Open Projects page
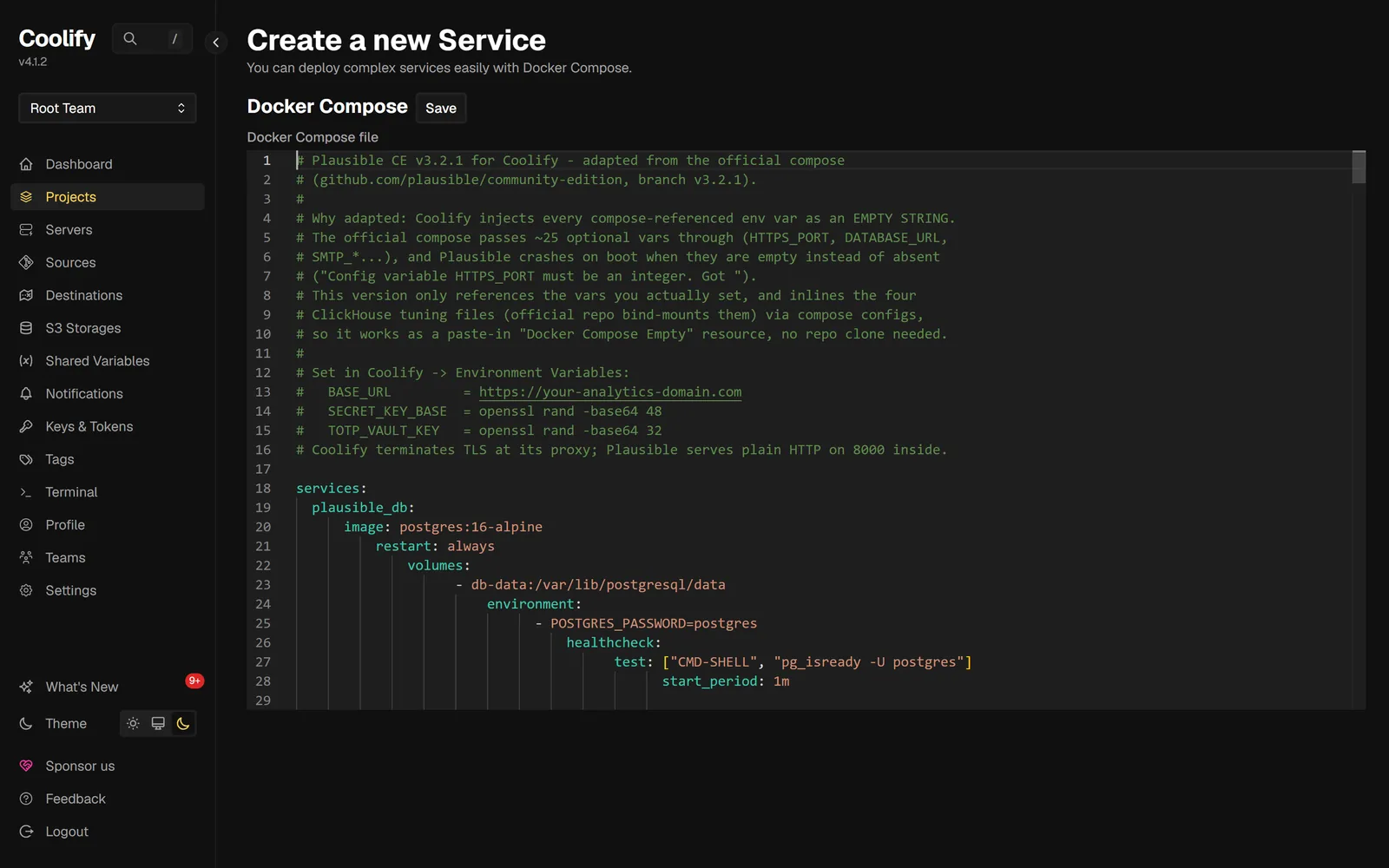Viewport: 1389px width, 868px height. pos(108,197)
